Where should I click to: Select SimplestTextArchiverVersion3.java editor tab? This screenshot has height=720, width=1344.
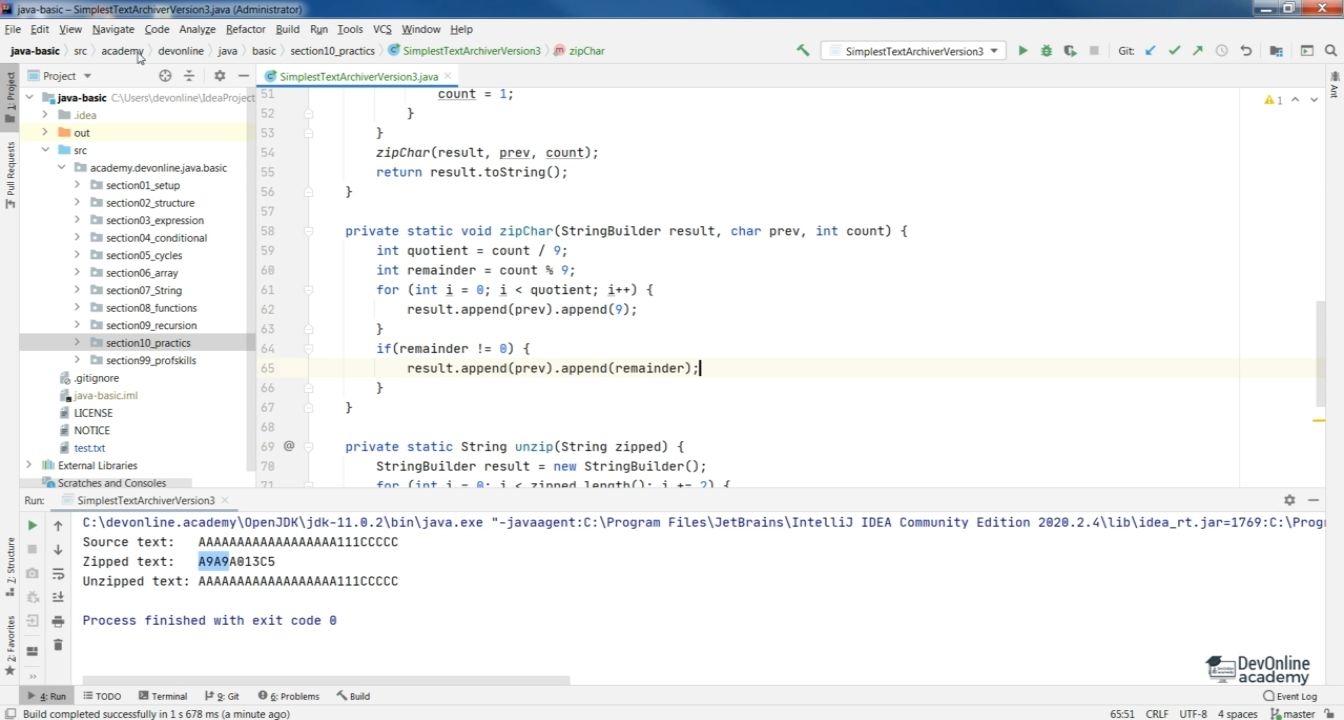click(x=358, y=76)
